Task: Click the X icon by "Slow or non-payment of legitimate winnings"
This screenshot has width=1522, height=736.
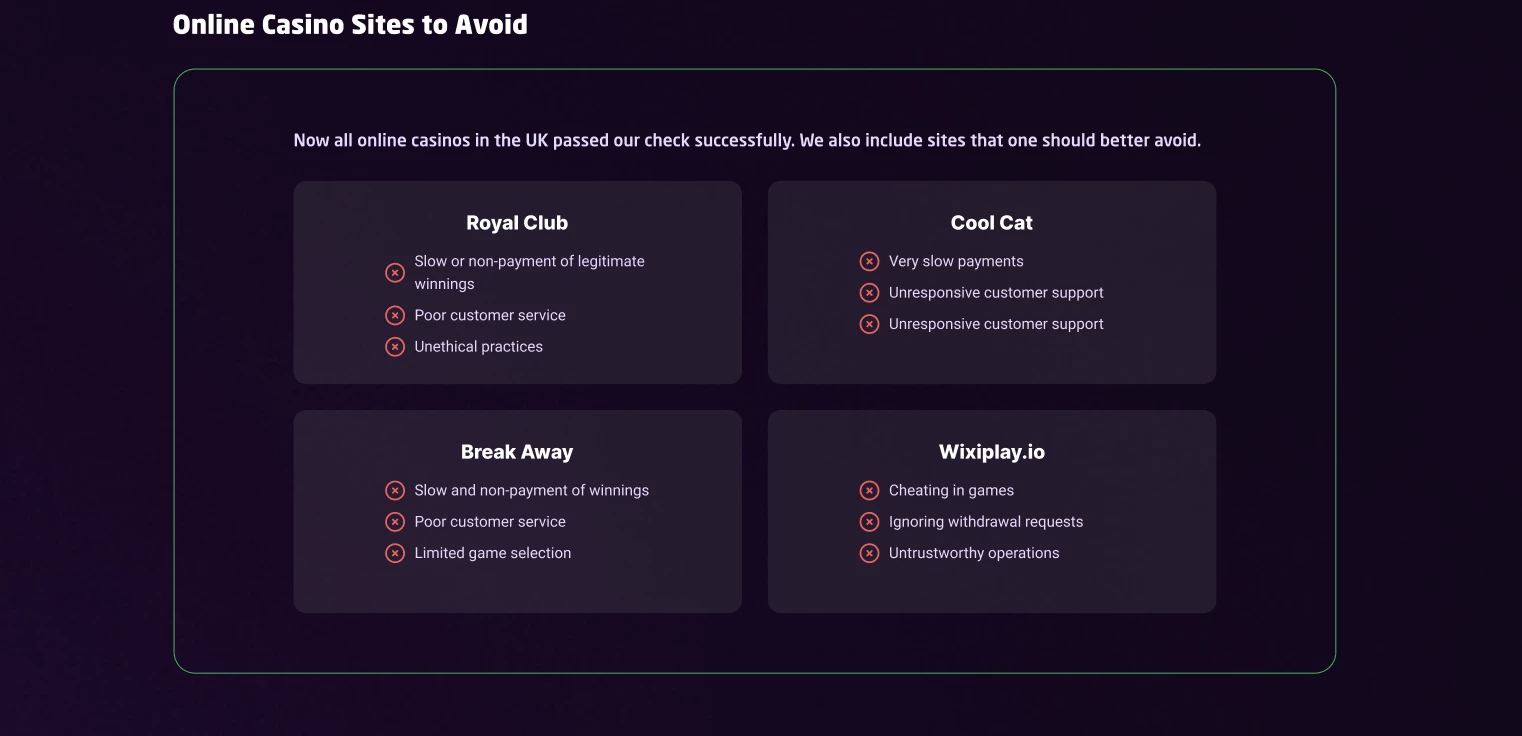Action: [395, 273]
